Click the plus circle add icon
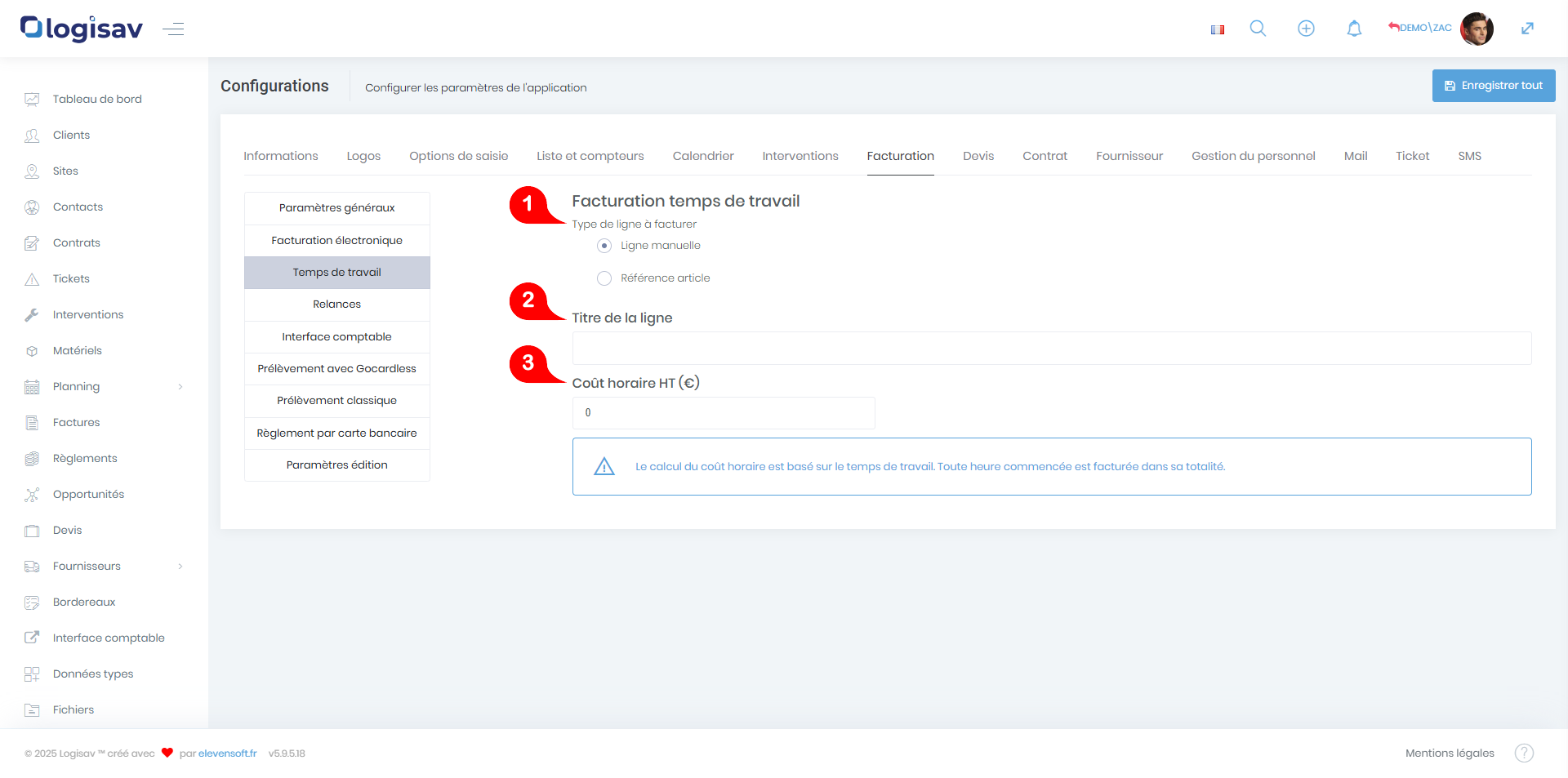 pyautogui.click(x=1306, y=29)
